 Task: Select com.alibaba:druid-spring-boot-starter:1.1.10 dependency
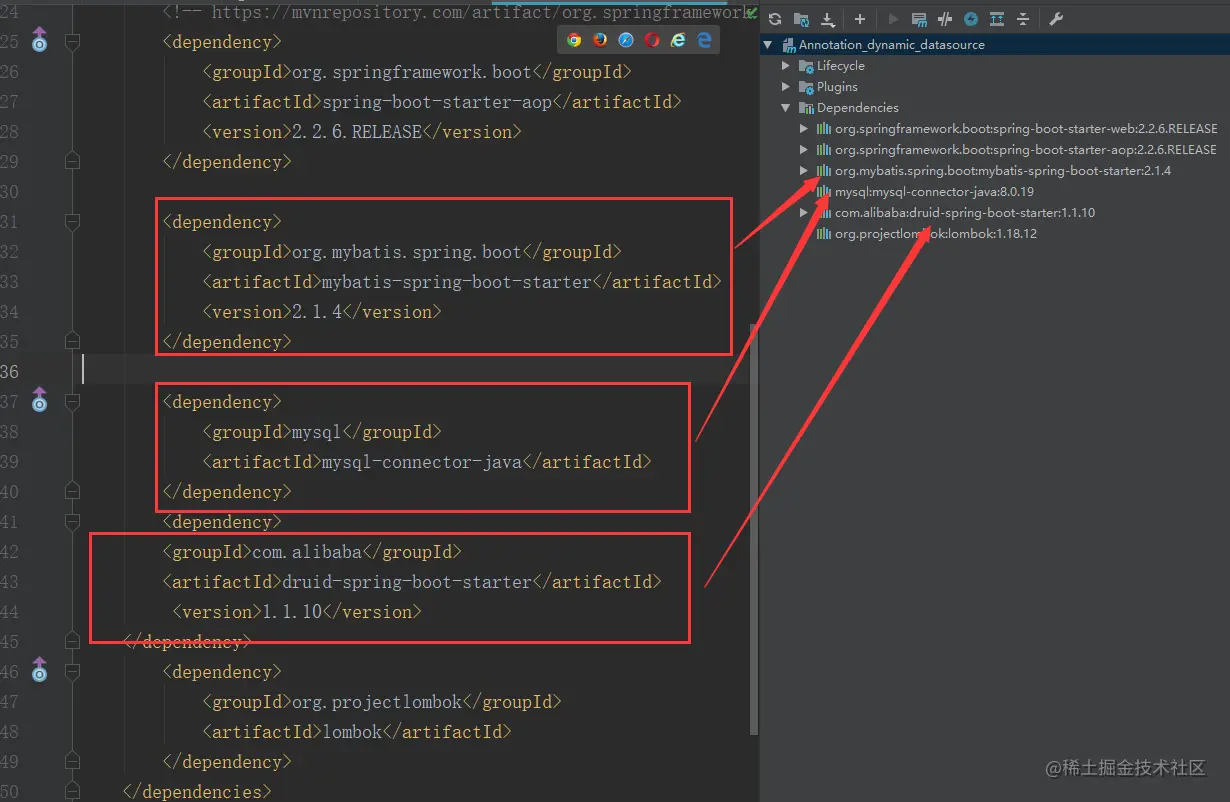[x=965, y=213]
